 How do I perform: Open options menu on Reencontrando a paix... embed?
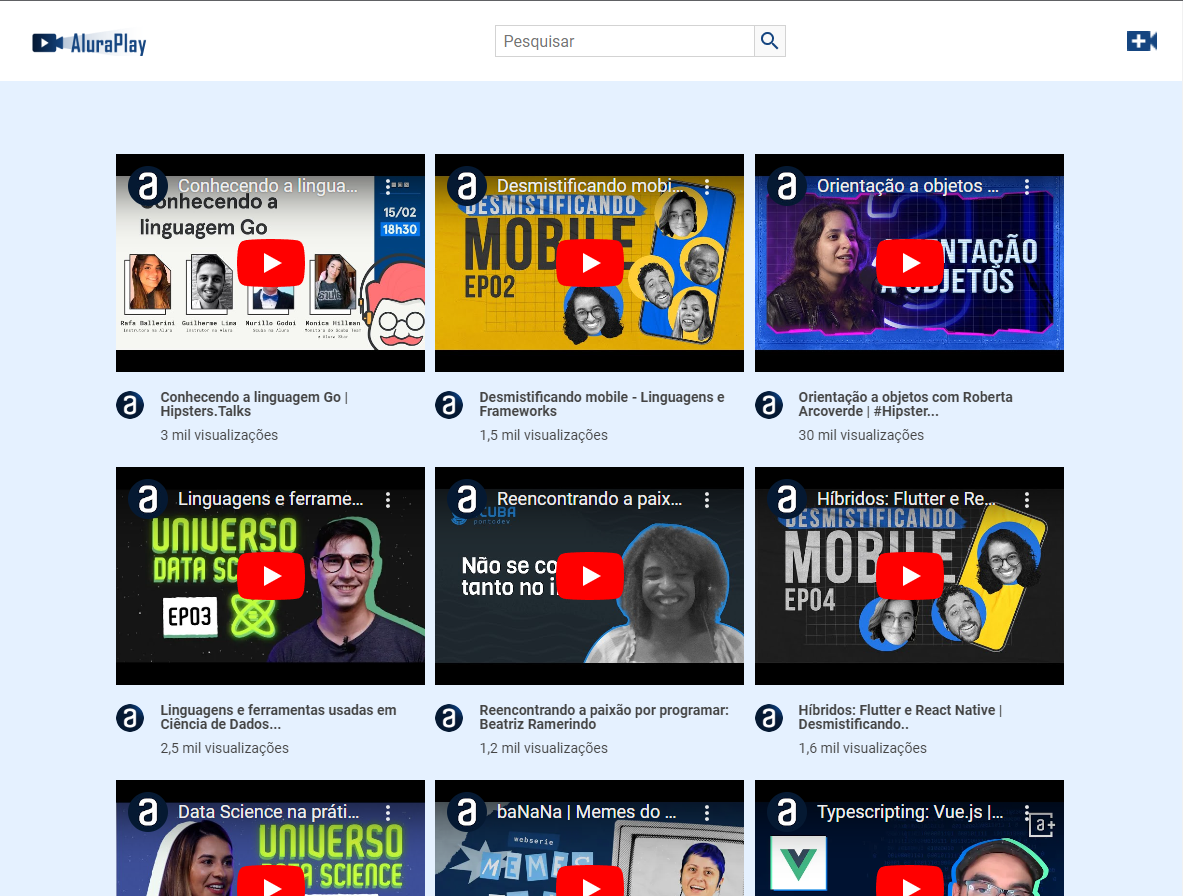pyautogui.click(x=707, y=499)
